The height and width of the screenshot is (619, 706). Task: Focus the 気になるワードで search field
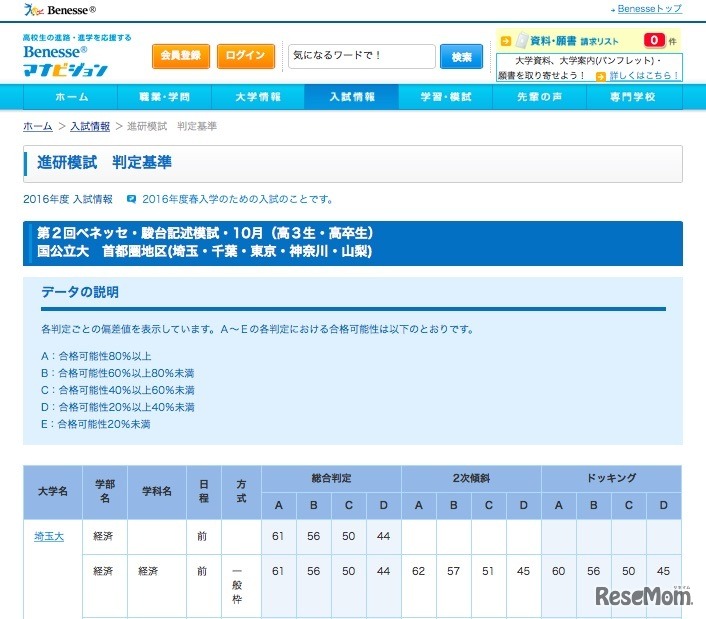[362, 56]
